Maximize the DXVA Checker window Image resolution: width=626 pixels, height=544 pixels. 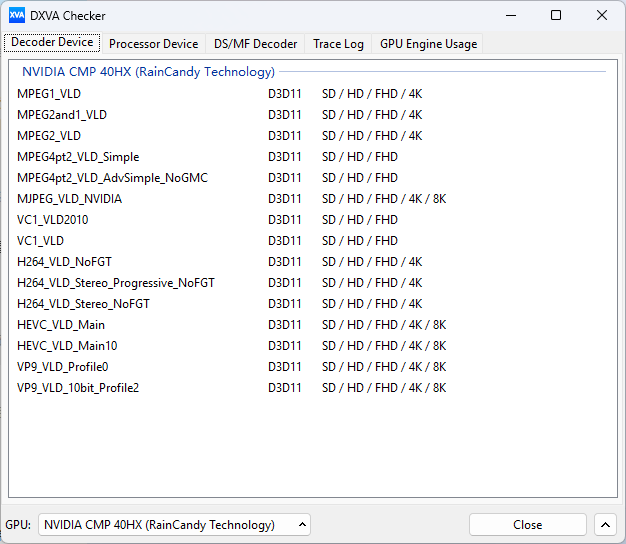pos(556,16)
